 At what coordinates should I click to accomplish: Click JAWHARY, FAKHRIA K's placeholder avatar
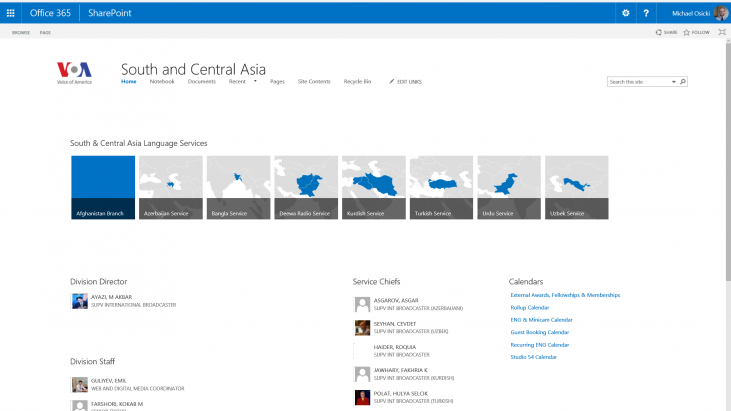pyautogui.click(x=362, y=374)
